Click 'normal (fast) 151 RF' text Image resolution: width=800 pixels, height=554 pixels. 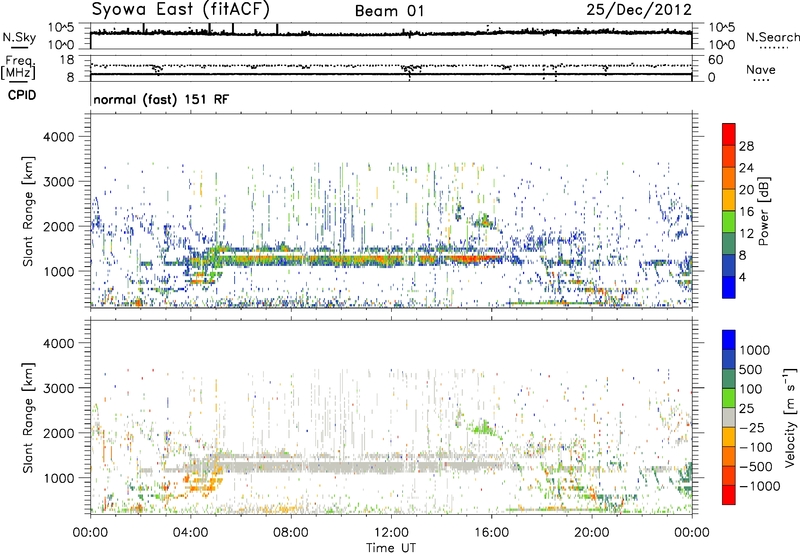(x=161, y=99)
